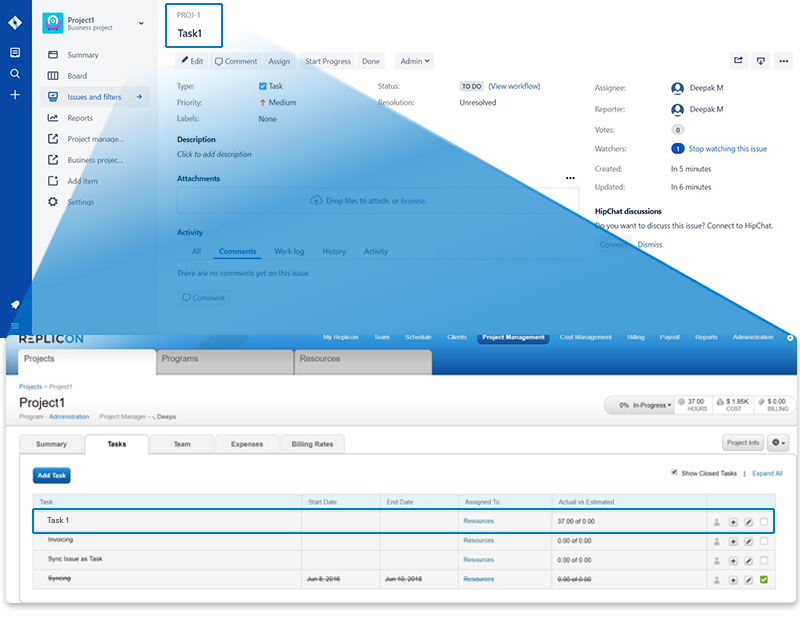Click the watchers count badge

[x=678, y=149]
